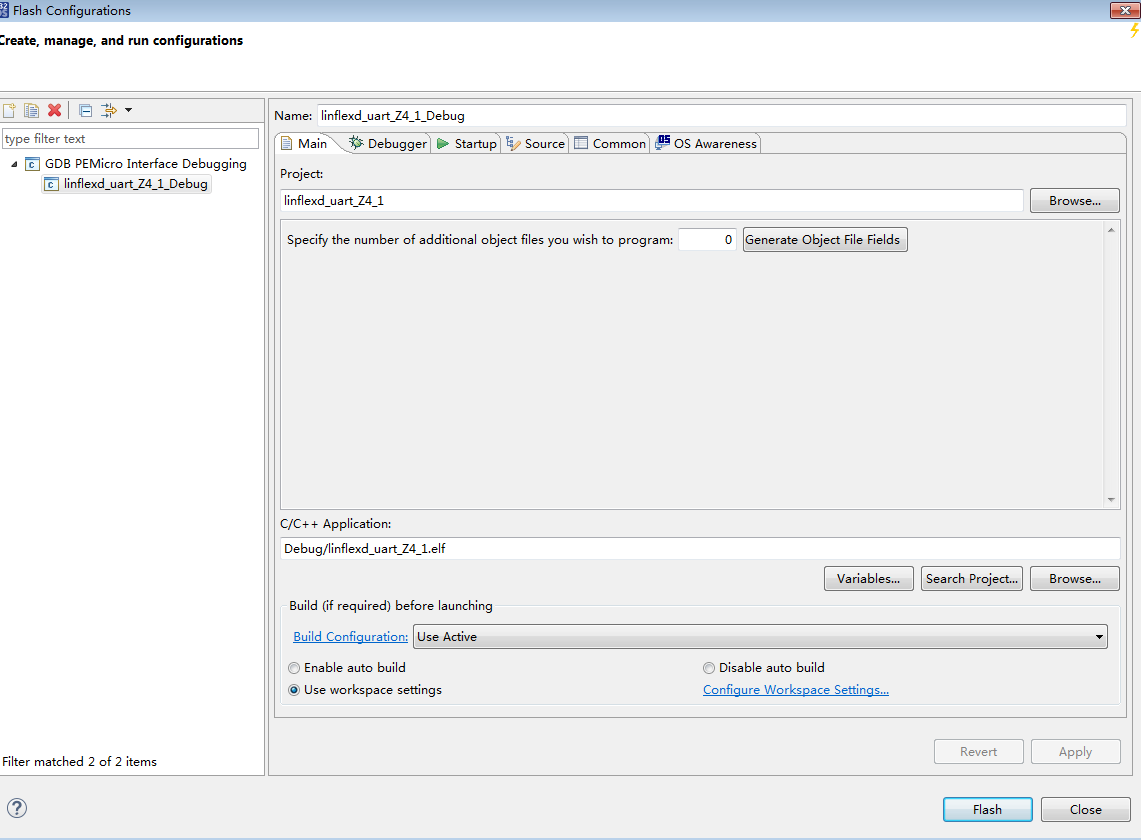Screen dimensions: 1141x840
Task: Click the help icon at bottom left
Action: pos(17,808)
